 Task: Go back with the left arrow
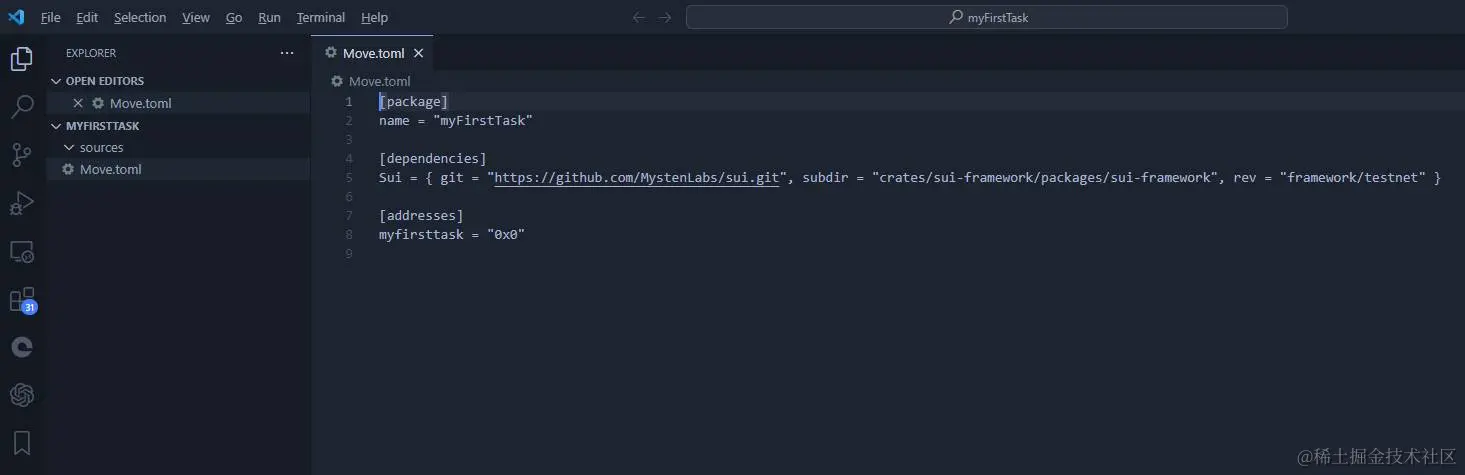tap(639, 17)
